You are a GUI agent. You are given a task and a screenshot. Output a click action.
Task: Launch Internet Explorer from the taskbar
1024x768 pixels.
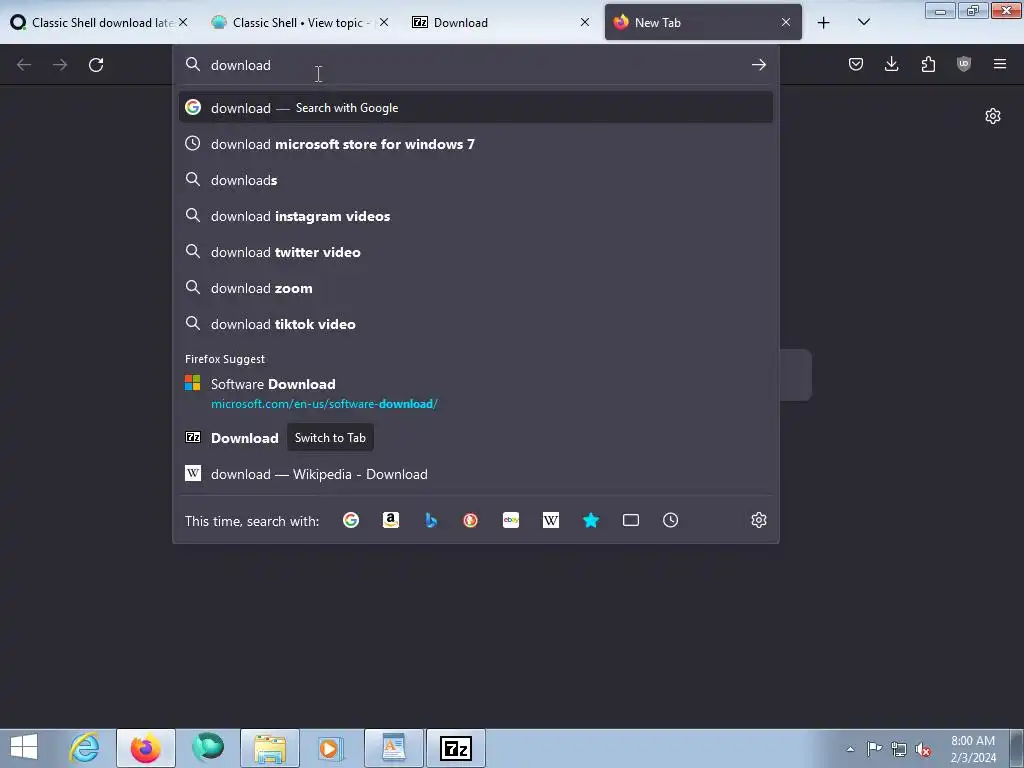84,747
